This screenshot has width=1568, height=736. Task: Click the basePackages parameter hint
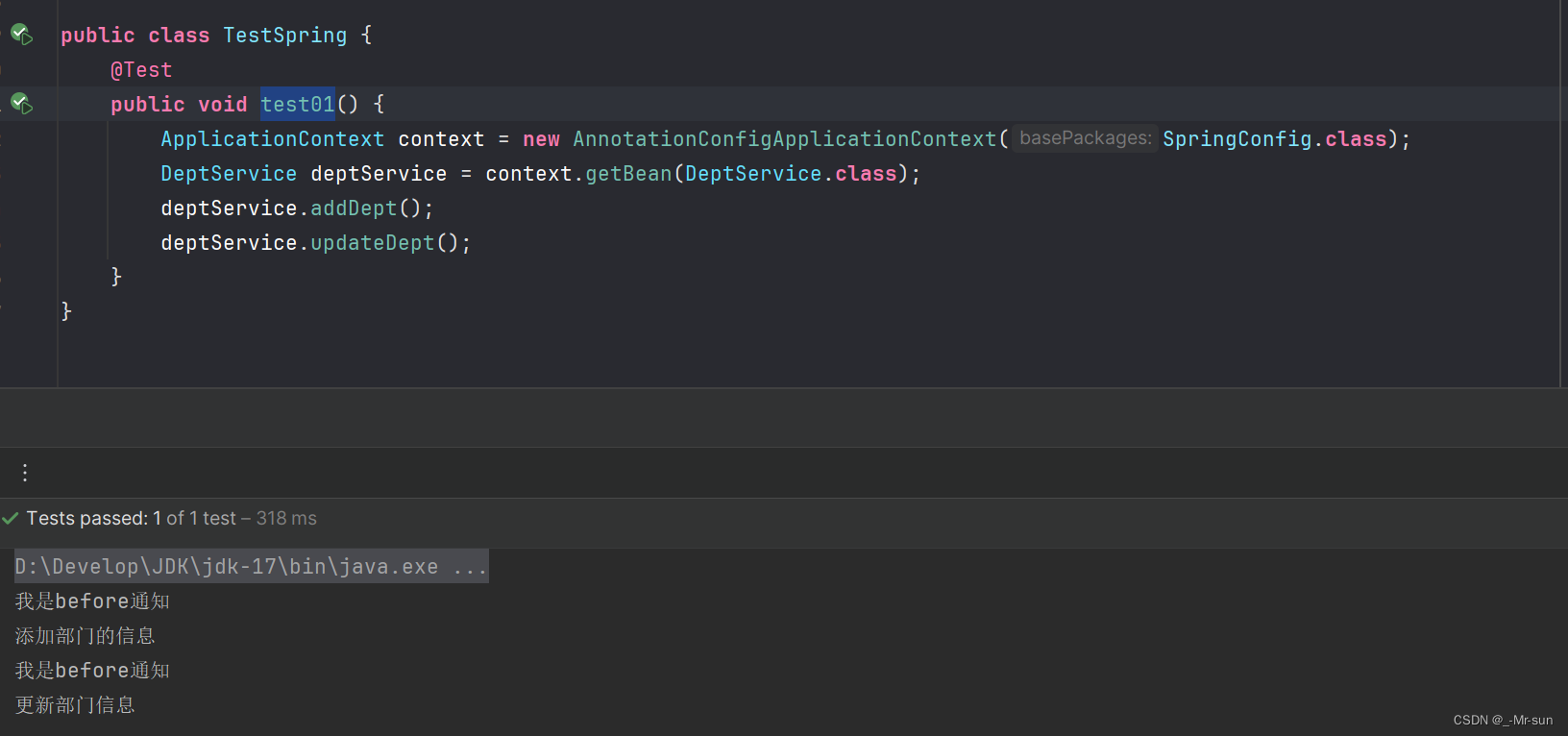1085,138
